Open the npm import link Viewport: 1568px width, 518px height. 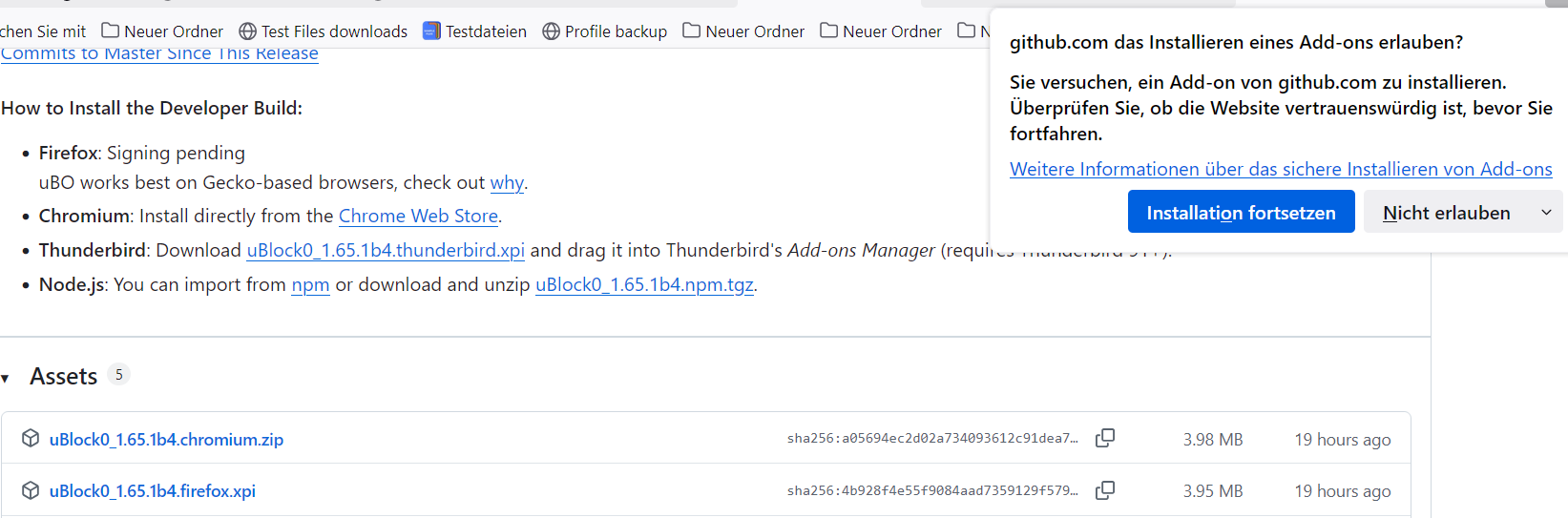point(310,284)
